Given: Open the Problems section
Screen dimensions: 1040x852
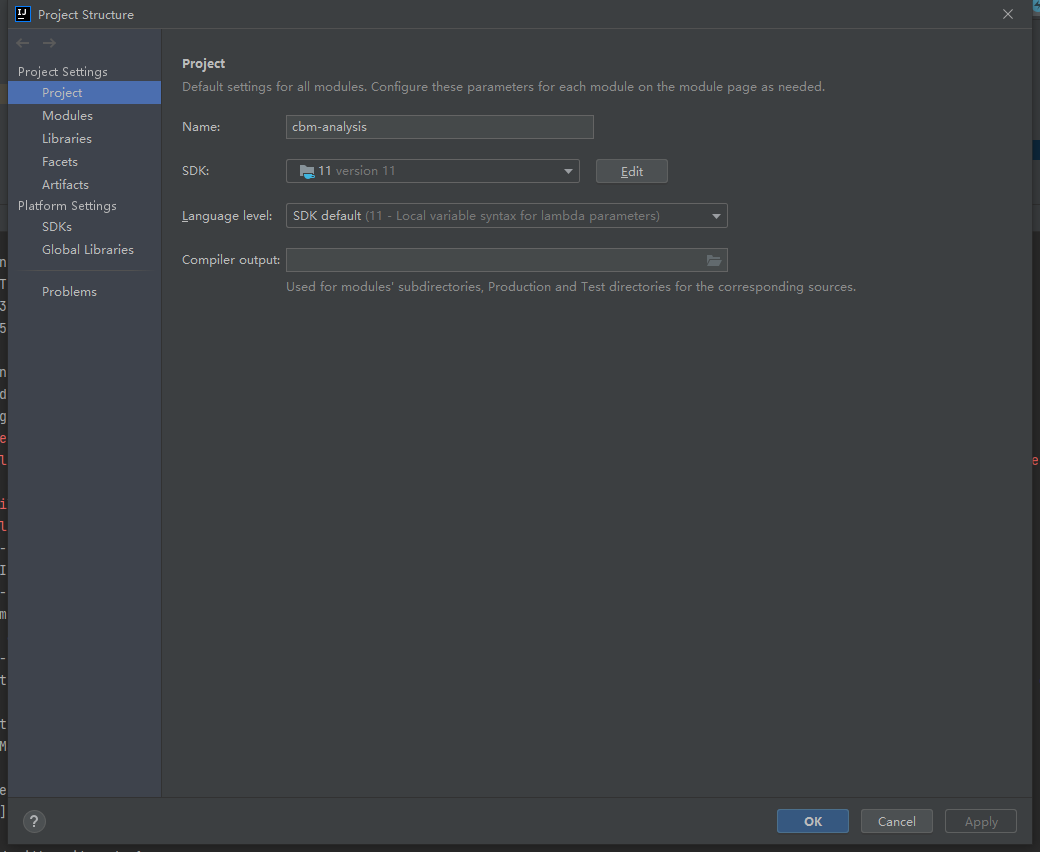Looking at the screenshot, I should (x=69, y=291).
